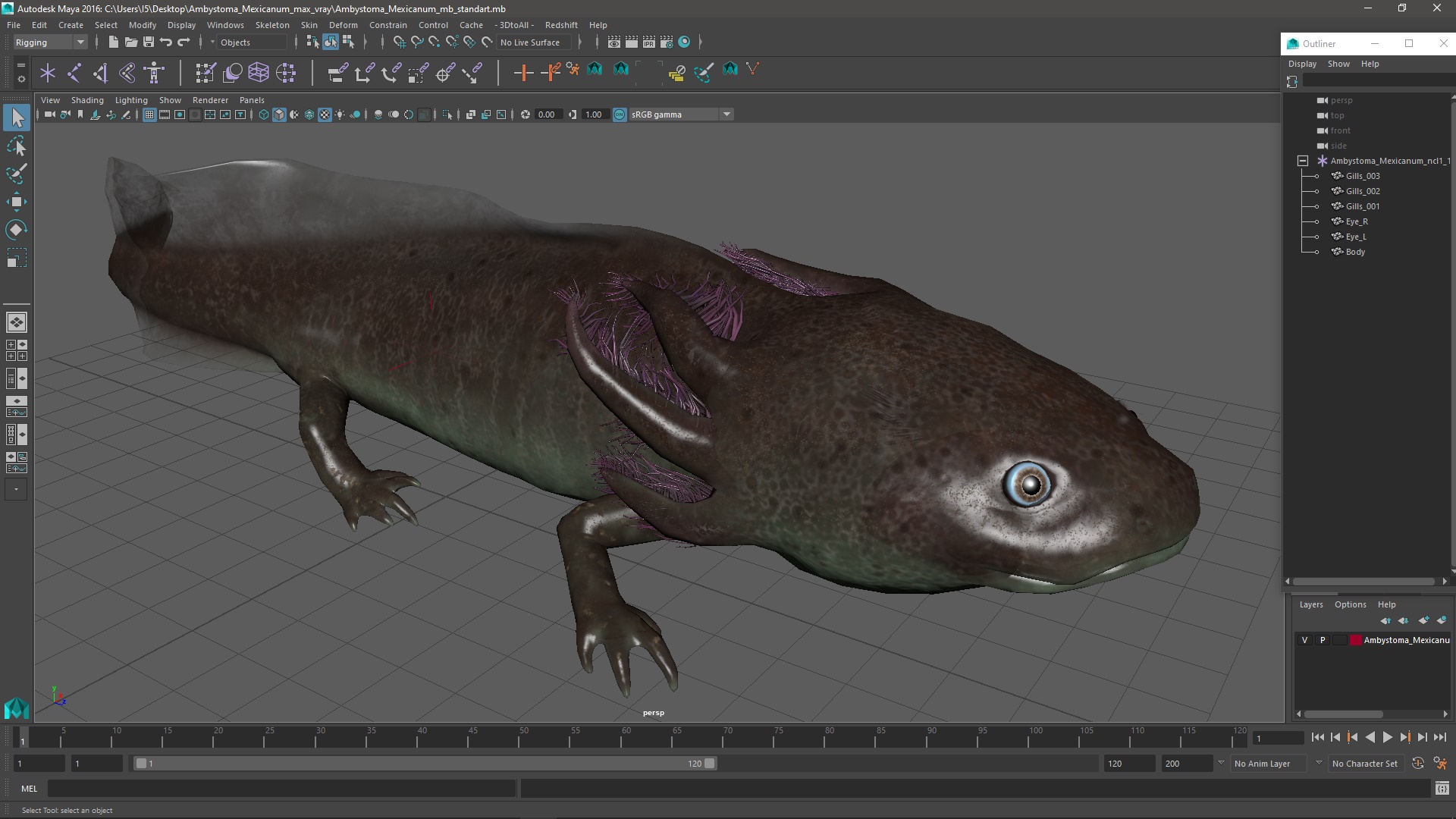Image resolution: width=1456 pixels, height=819 pixels.
Task: Collapse the Ambystoma_Mexicanum_ncl1_1 group
Action: [x=1303, y=161]
